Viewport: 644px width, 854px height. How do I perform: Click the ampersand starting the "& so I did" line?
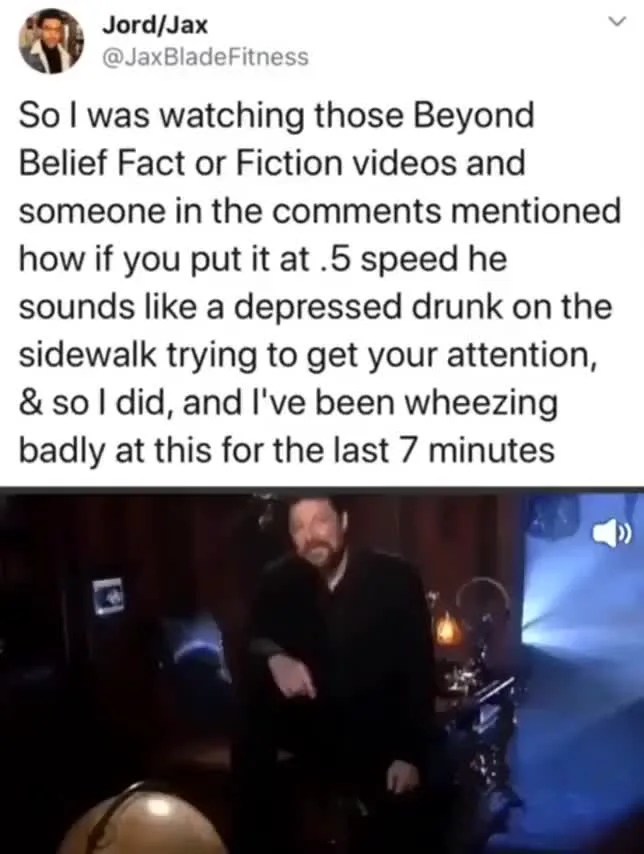point(28,403)
